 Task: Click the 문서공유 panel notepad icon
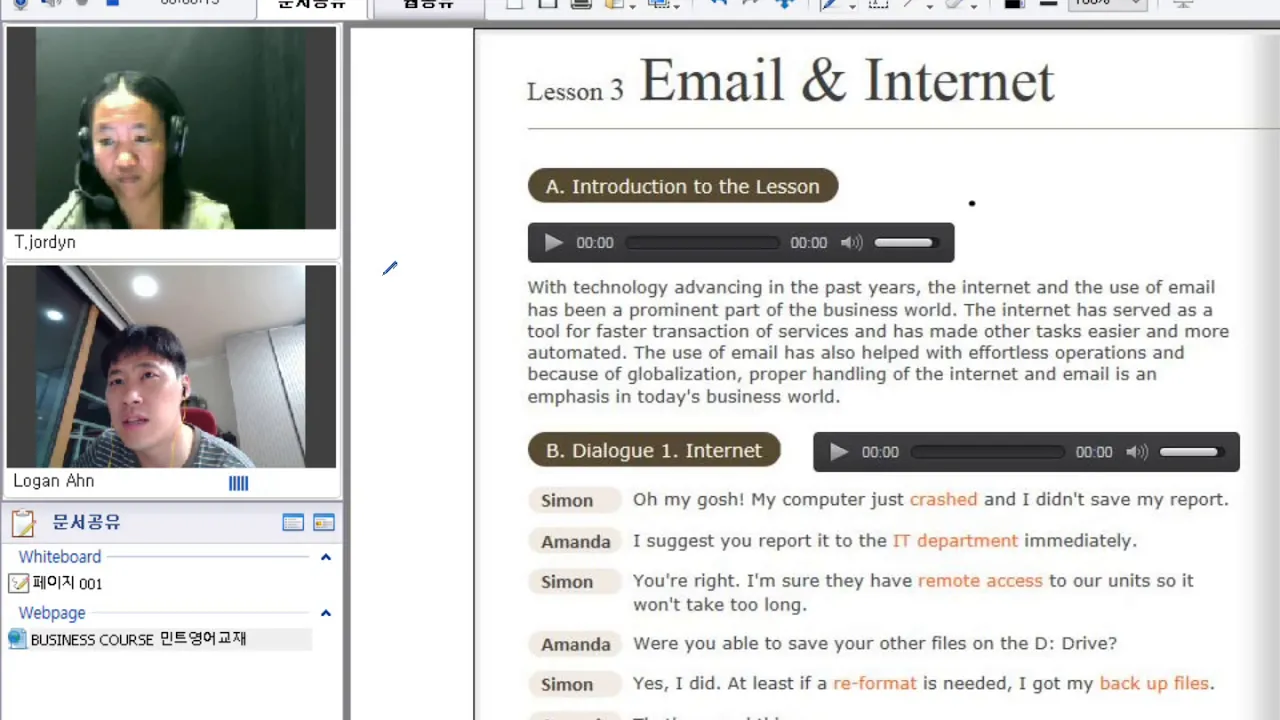23,523
